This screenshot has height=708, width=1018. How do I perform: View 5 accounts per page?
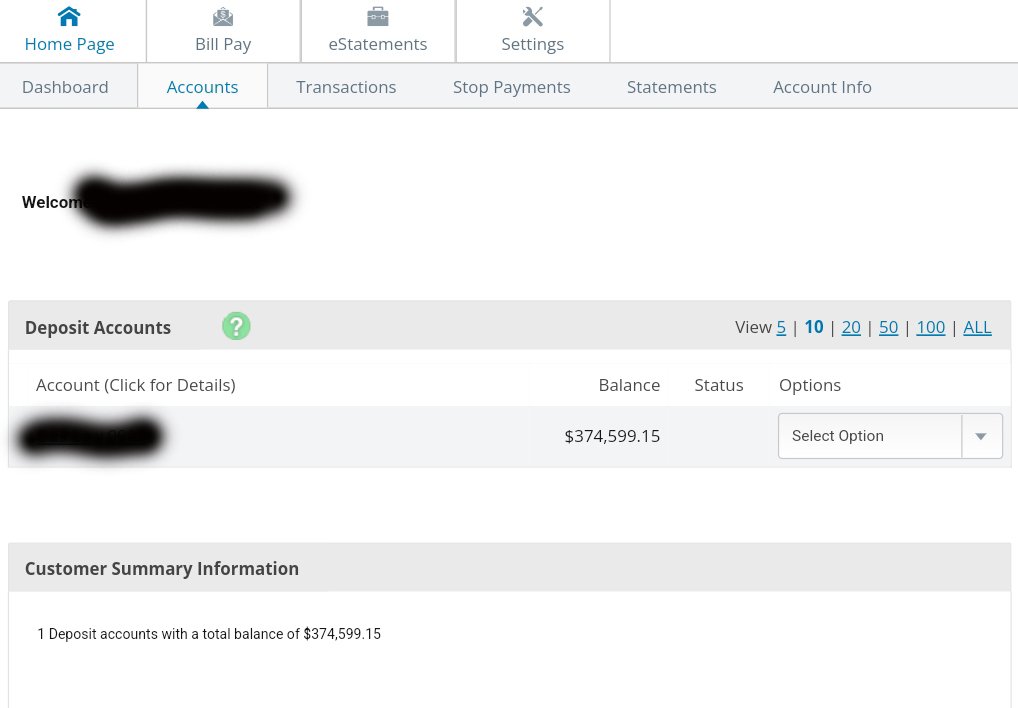(x=781, y=327)
